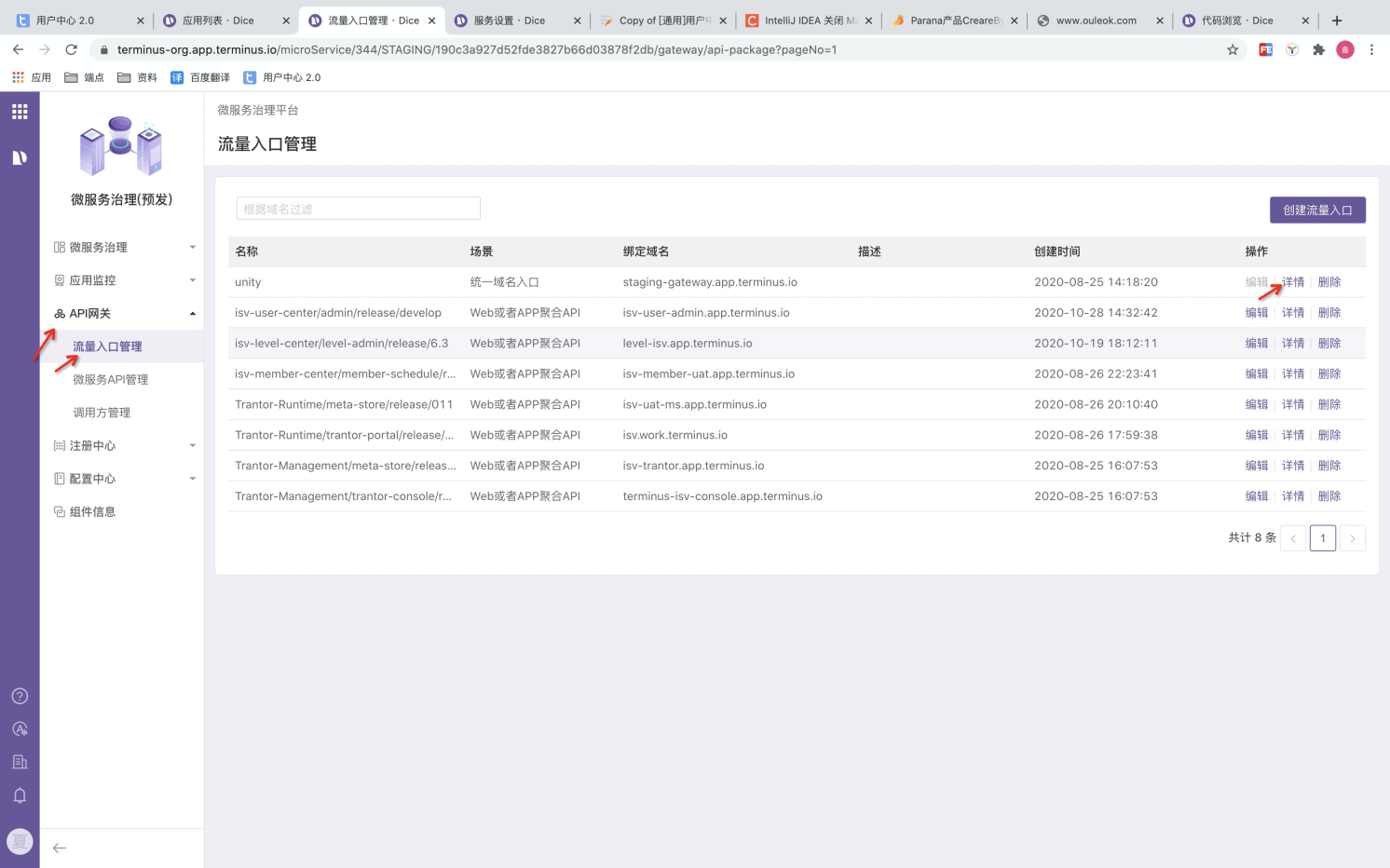Open 详情 for isv-level-center row
The image size is (1390, 868).
pos(1293,344)
